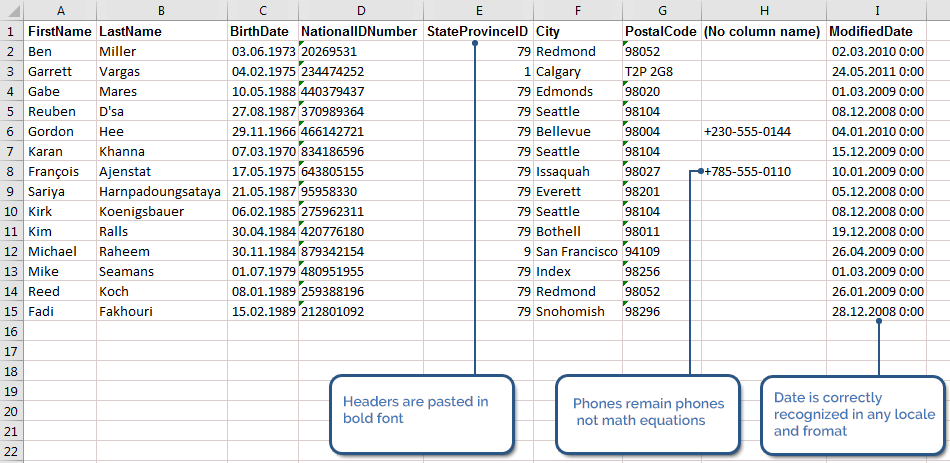Select row 1 header
This screenshot has width=950, height=463.
coord(12,32)
